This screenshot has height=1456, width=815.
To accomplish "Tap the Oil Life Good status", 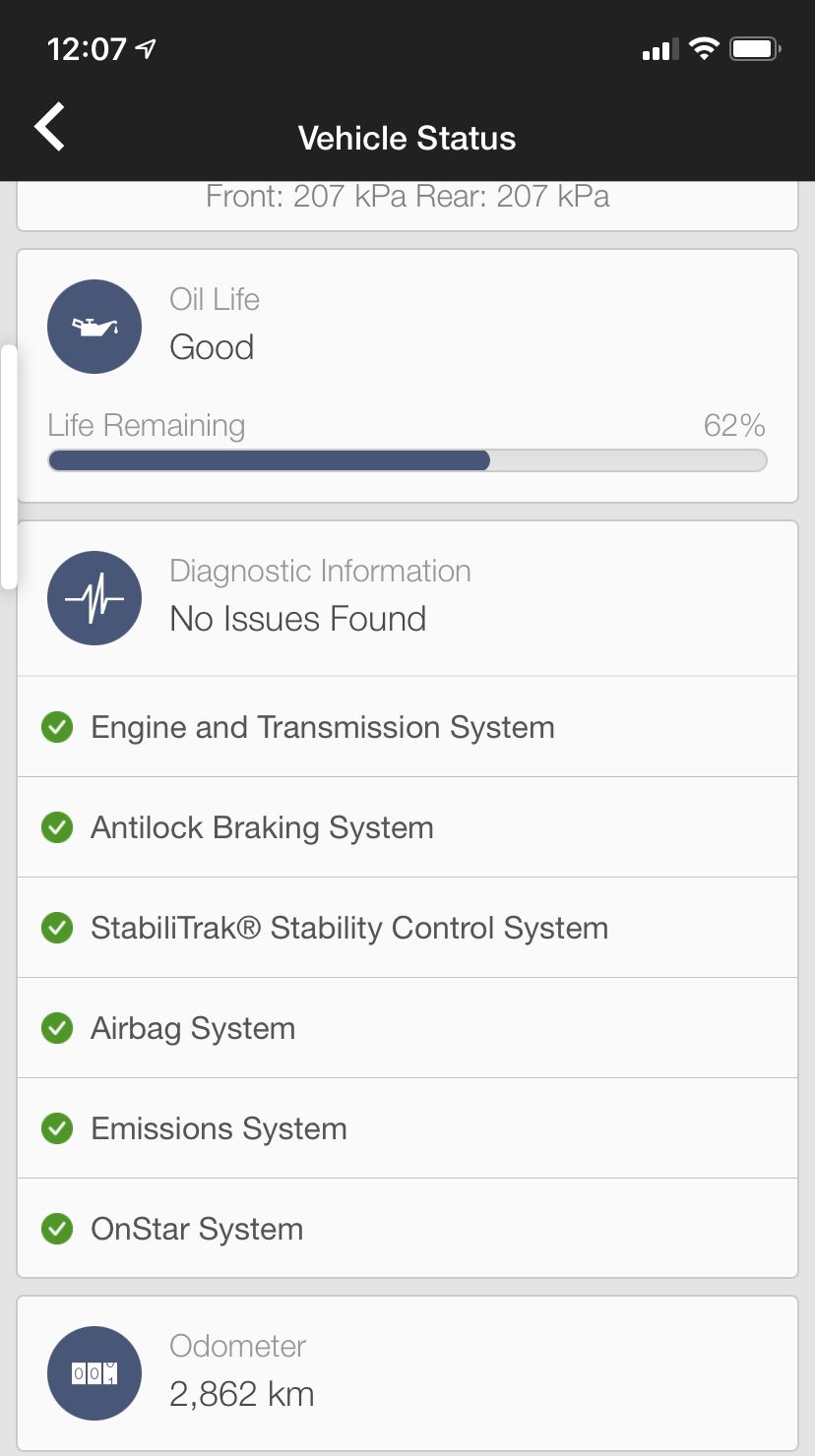I will [x=212, y=347].
